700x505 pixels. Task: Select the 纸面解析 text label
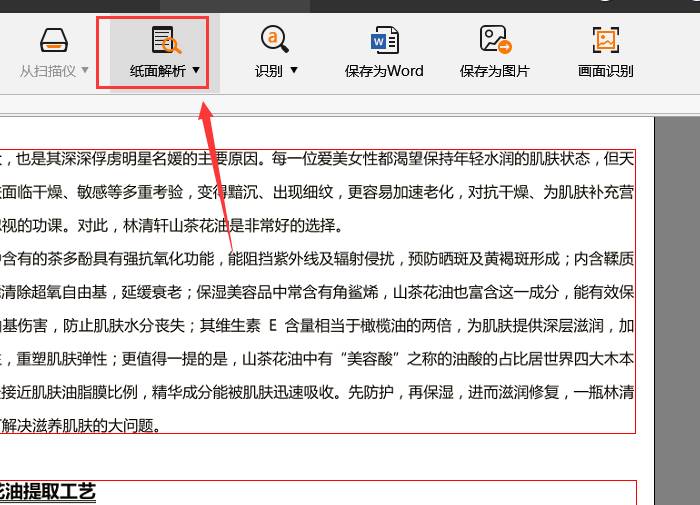coord(158,71)
